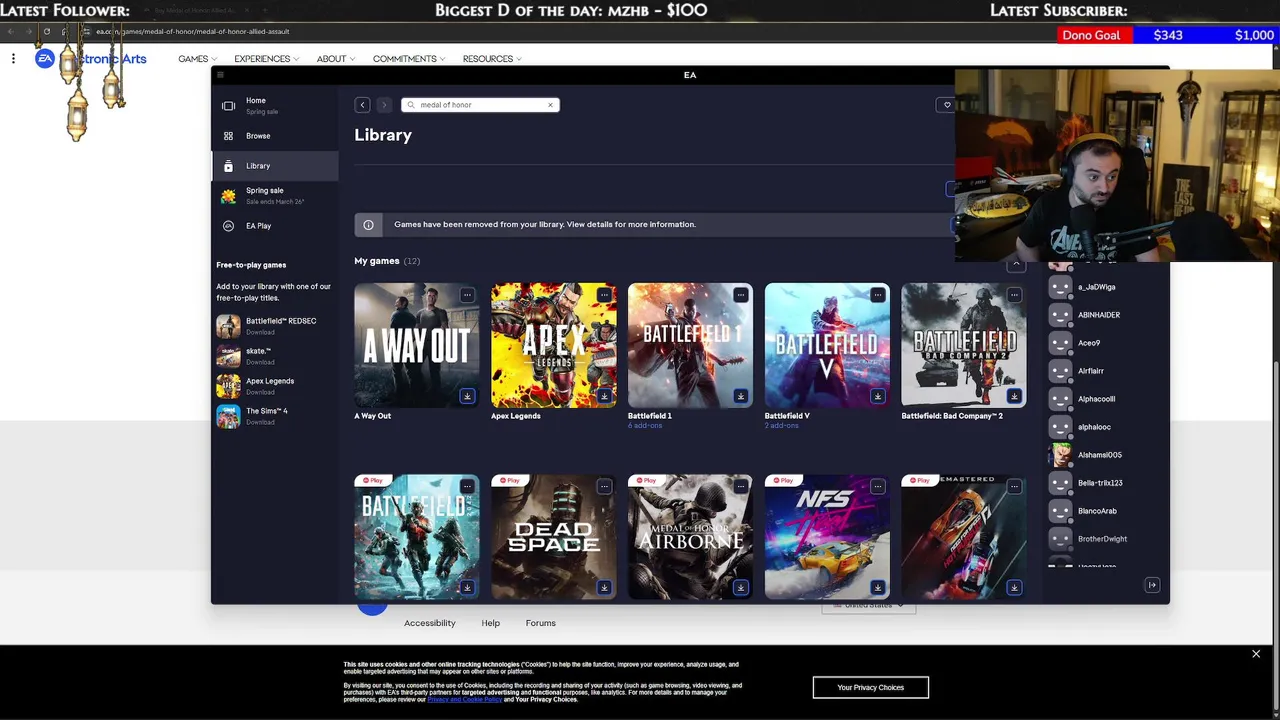Open the wishlist heart icon
This screenshot has width=1280, height=720.
pyautogui.click(x=947, y=105)
